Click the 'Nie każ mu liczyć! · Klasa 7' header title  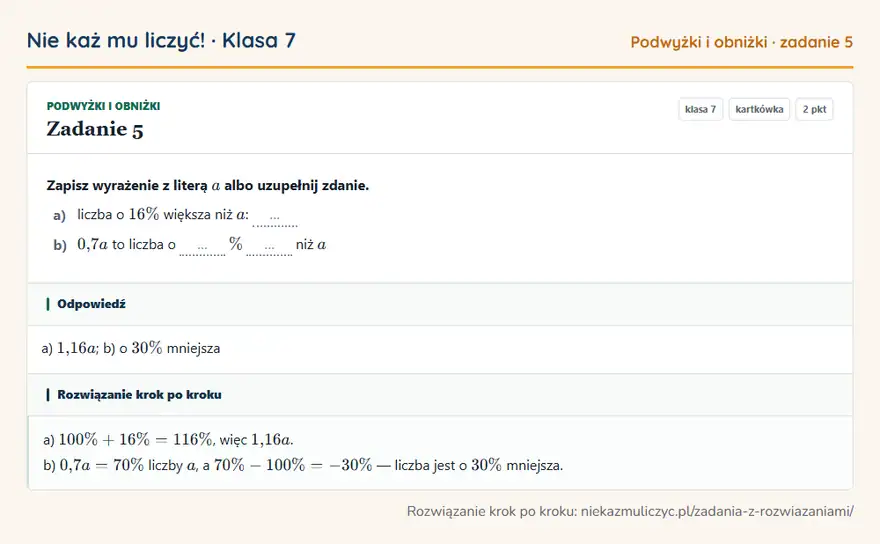tap(161, 41)
